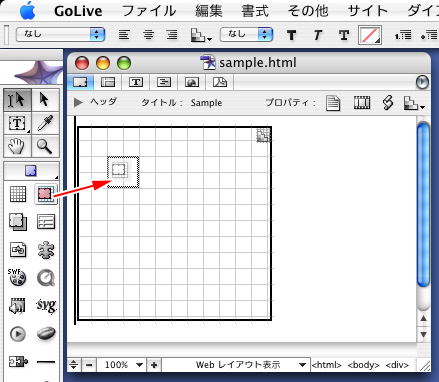Select the QuickTime object icon
The image size is (439, 382).
(x=46, y=278)
